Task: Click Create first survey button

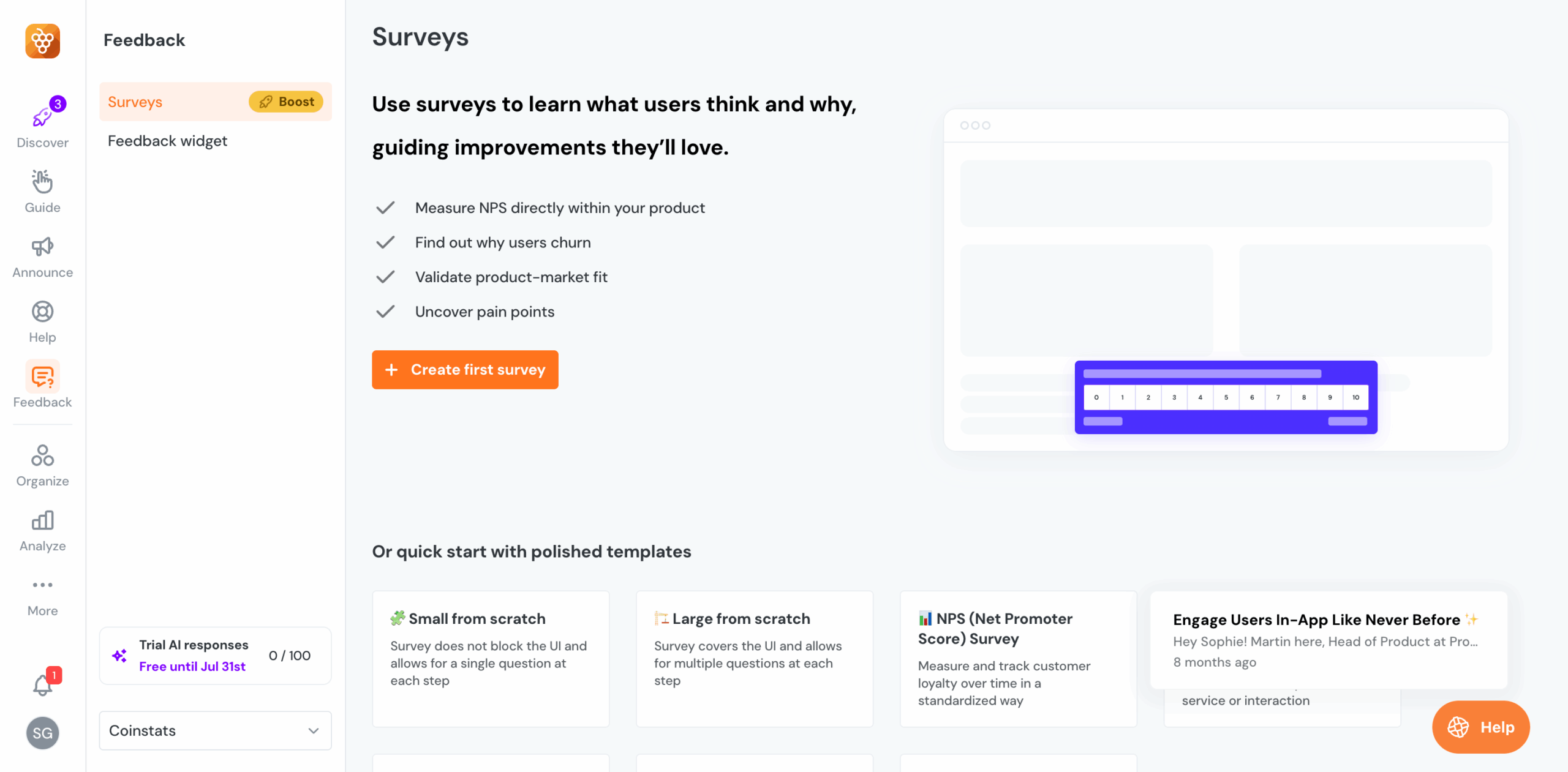Action: pyautogui.click(x=465, y=370)
